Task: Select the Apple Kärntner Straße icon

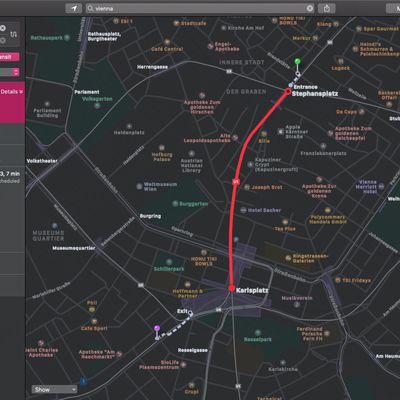Action: tap(281, 132)
